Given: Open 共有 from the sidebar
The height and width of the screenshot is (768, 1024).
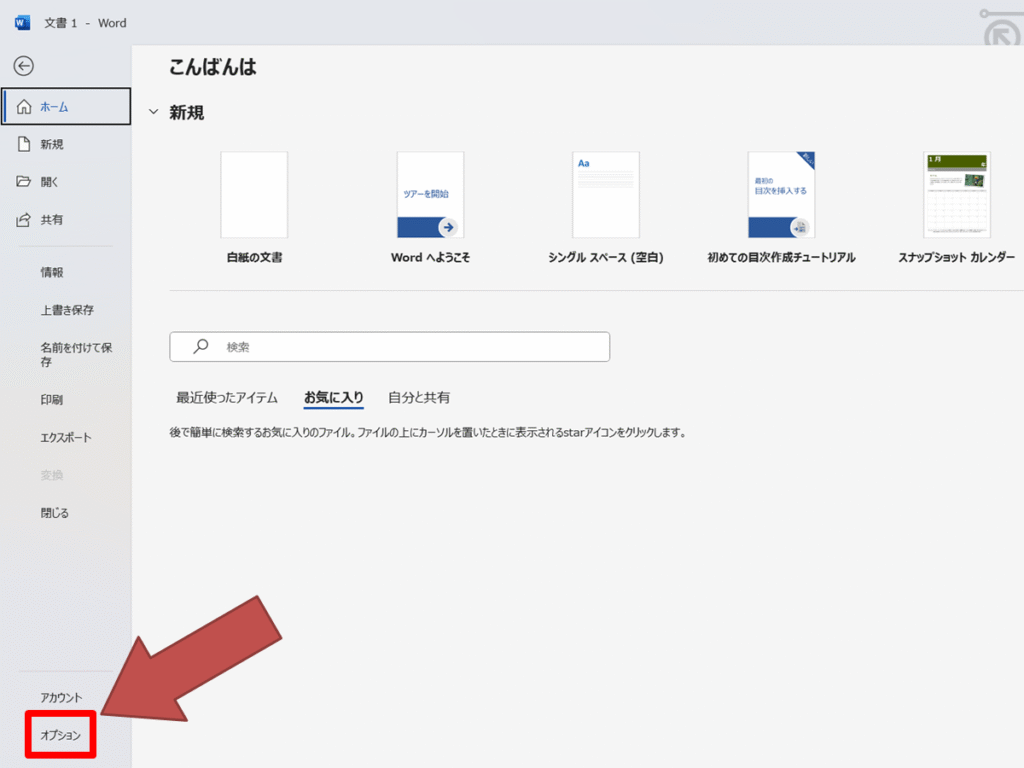Looking at the screenshot, I should (x=66, y=219).
